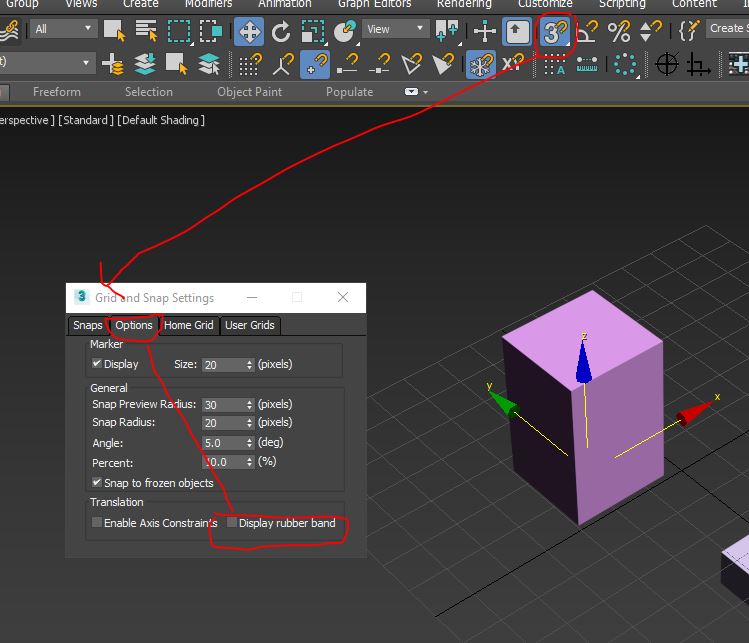This screenshot has width=749, height=643.
Task: Open the [Default Shading] viewport menu
Action: 161,120
